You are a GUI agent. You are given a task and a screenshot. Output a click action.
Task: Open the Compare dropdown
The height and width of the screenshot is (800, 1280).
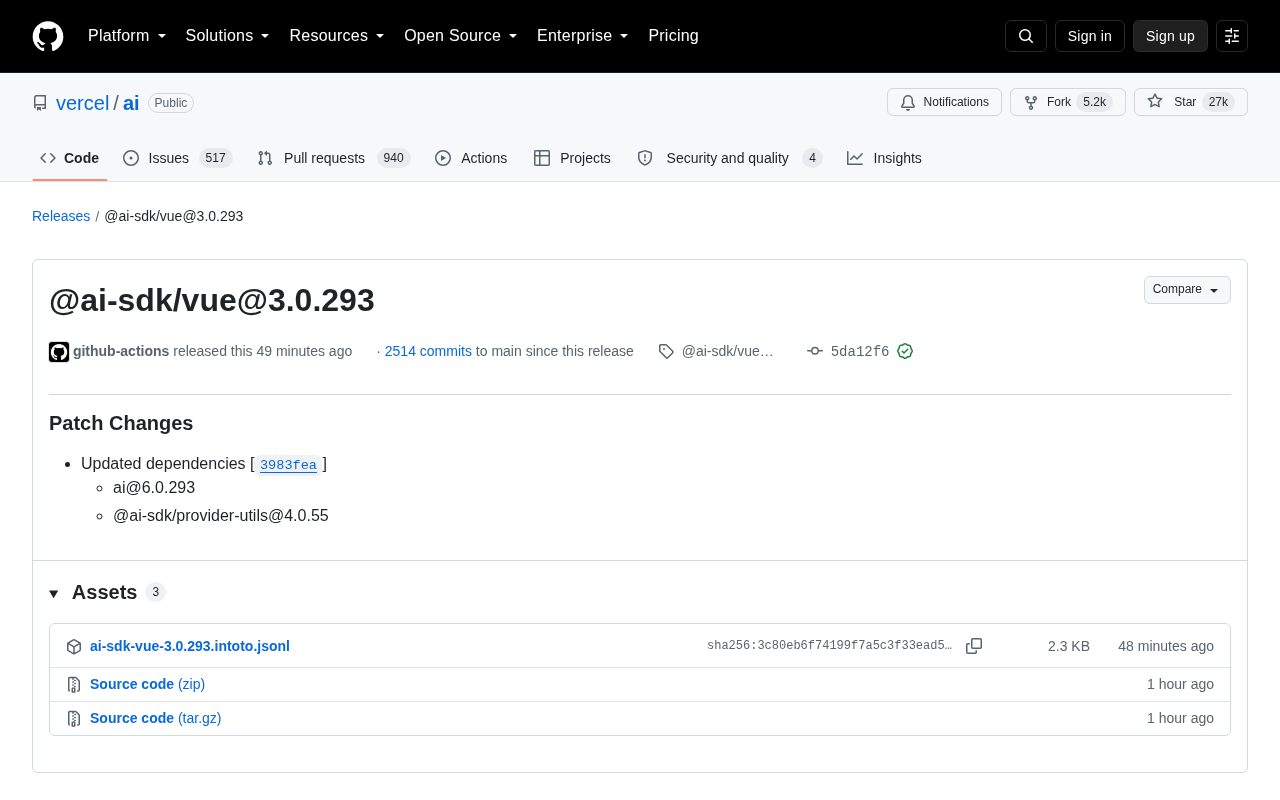point(1187,290)
